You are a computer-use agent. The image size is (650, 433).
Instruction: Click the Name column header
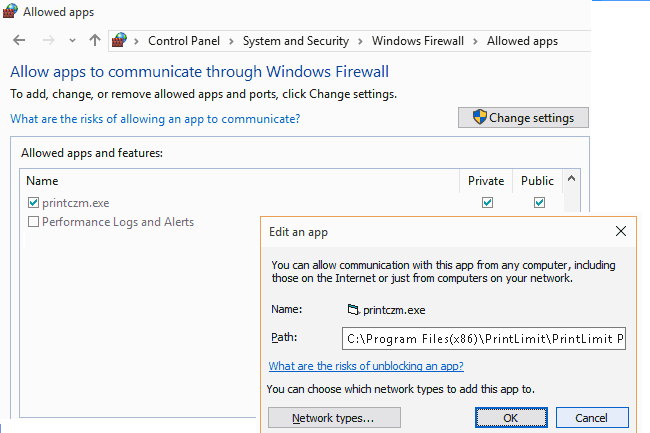[42, 181]
